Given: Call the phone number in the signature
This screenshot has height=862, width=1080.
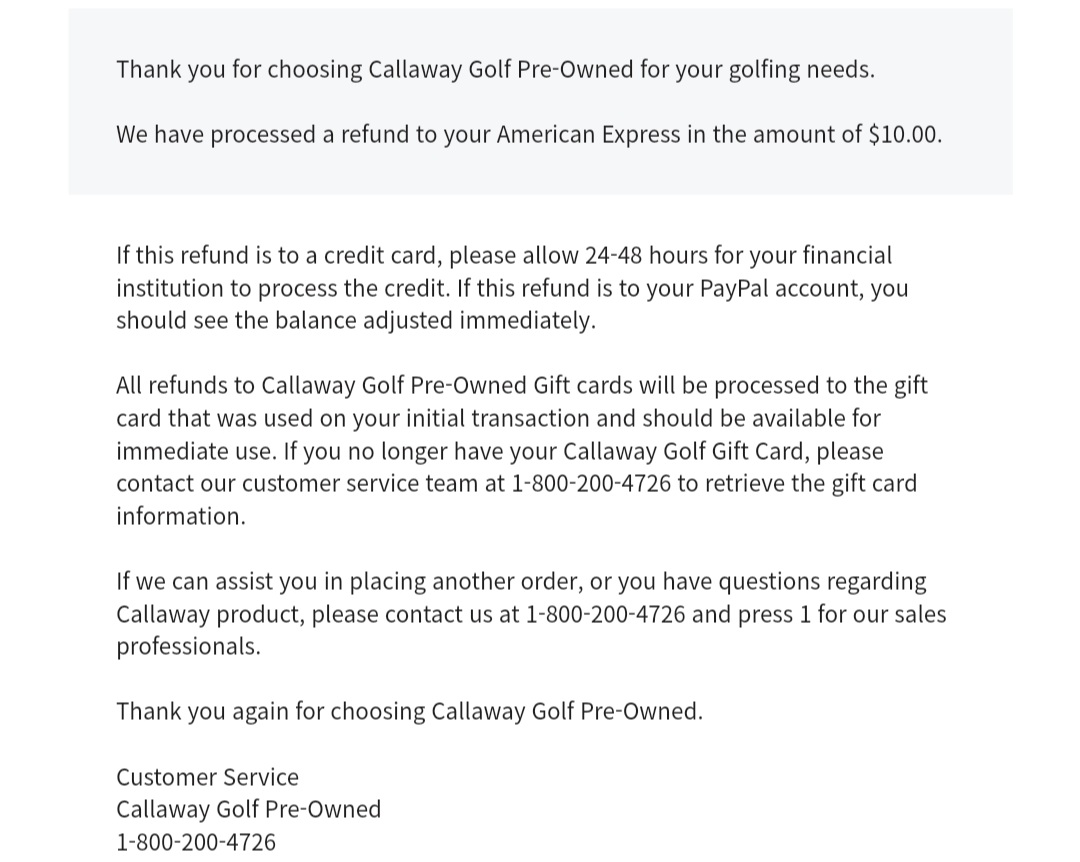Looking at the screenshot, I should point(196,842).
